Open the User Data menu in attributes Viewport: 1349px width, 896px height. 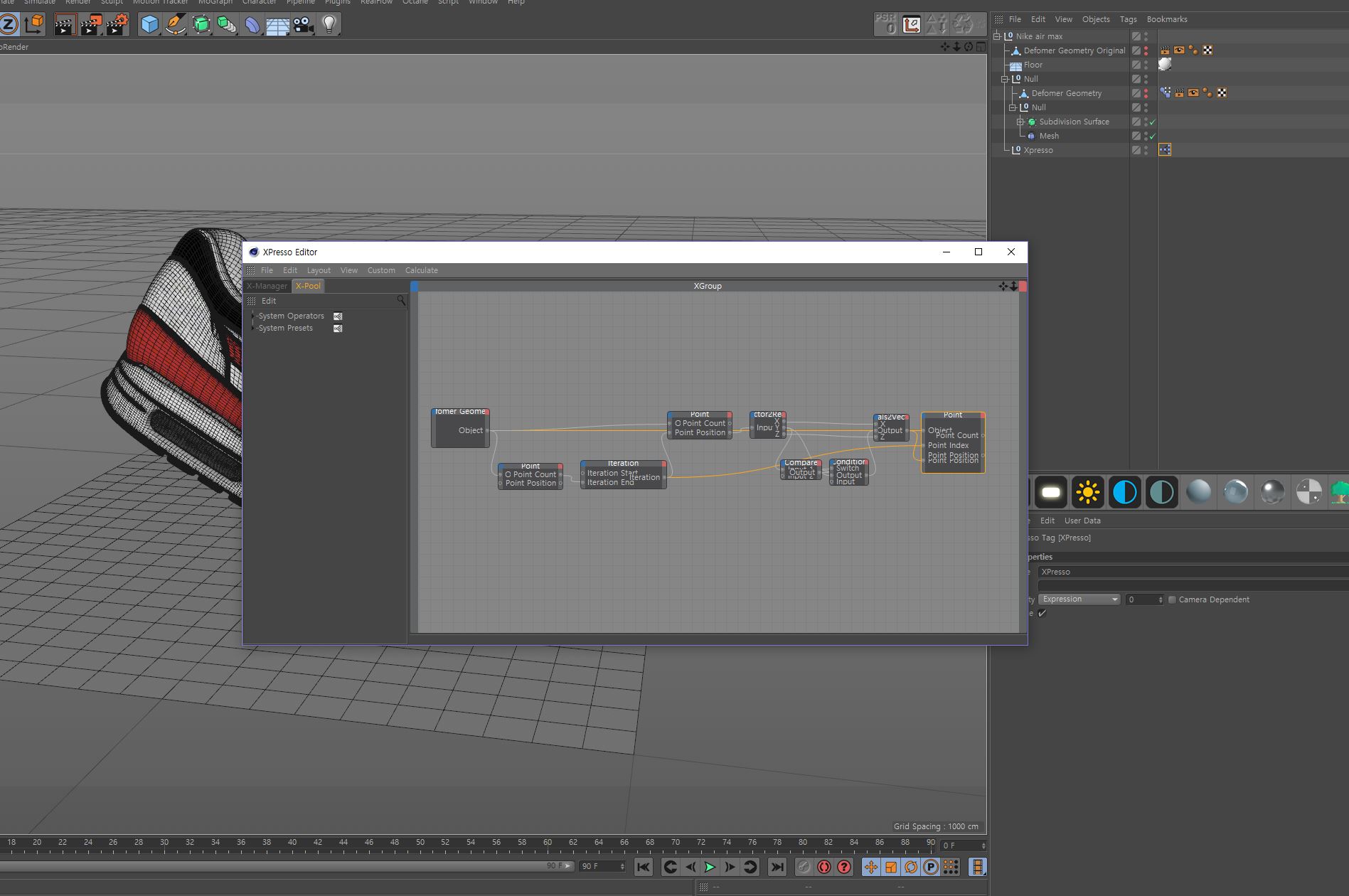[x=1082, y=521]
